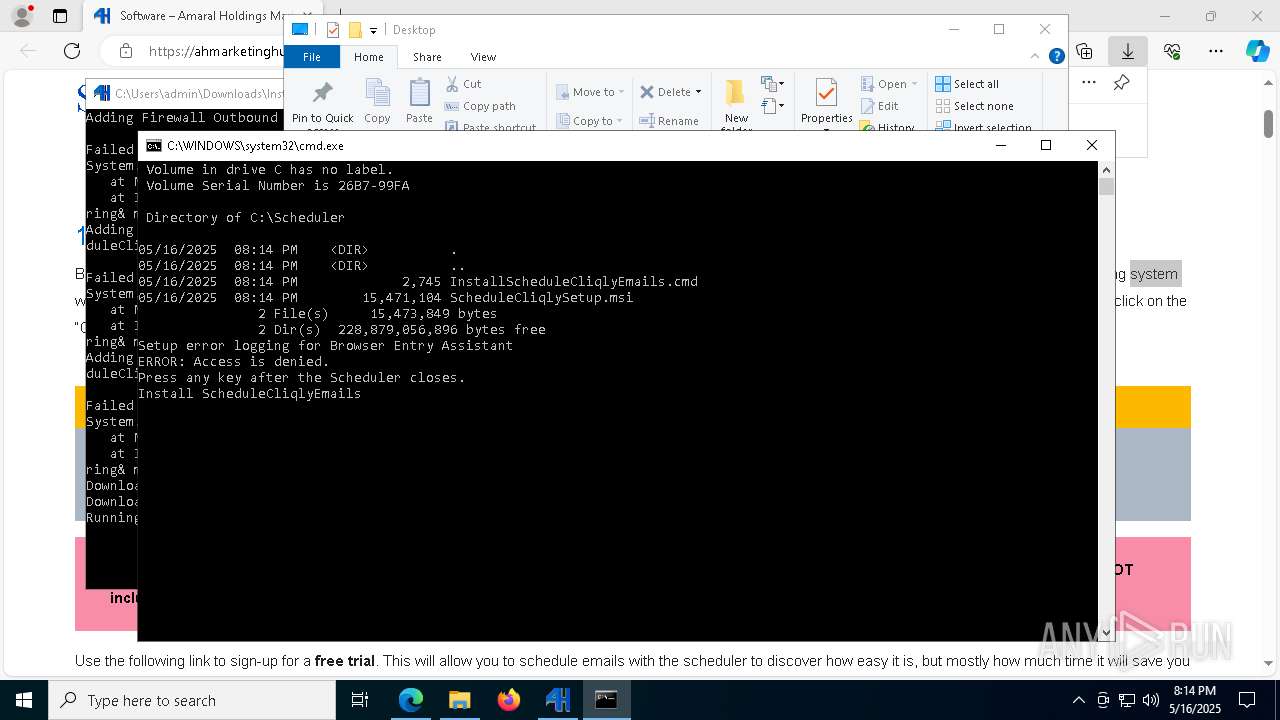This screenshot has width=1280, height=720.
Task: Show hidden system tray icons
Action: tap(1078, 700)
